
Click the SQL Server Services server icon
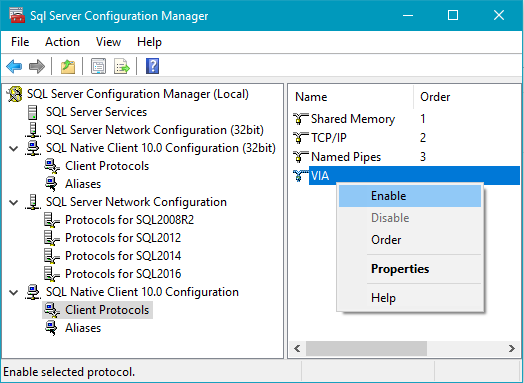pyautogui.click(x=32, y=112)
